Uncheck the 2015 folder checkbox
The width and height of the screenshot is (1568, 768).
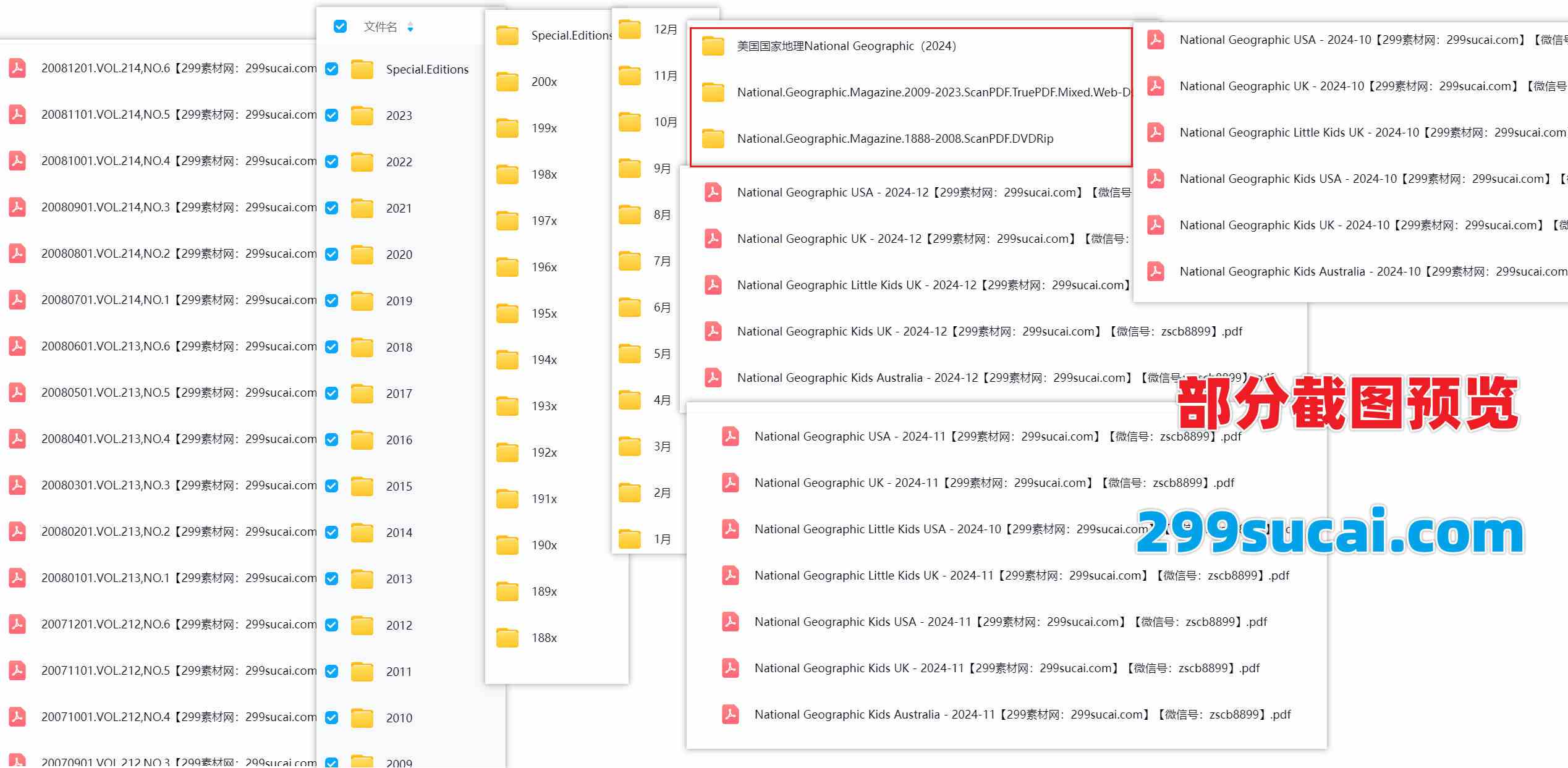pyautogui.click(x=332, y=486)
